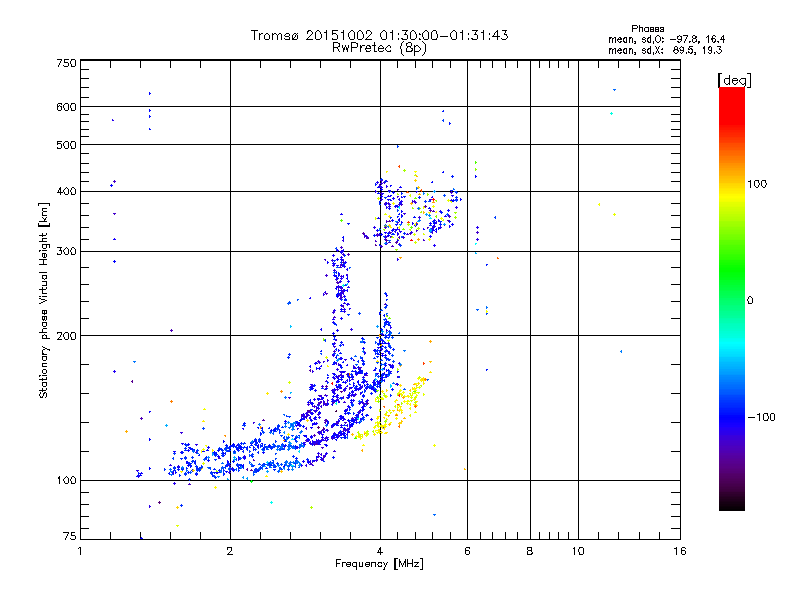The height and width of the screenshot is (600, 800).
Task: Click the 'RwPretec (8p)' subtitle
Action: click(x=379, y=48)
